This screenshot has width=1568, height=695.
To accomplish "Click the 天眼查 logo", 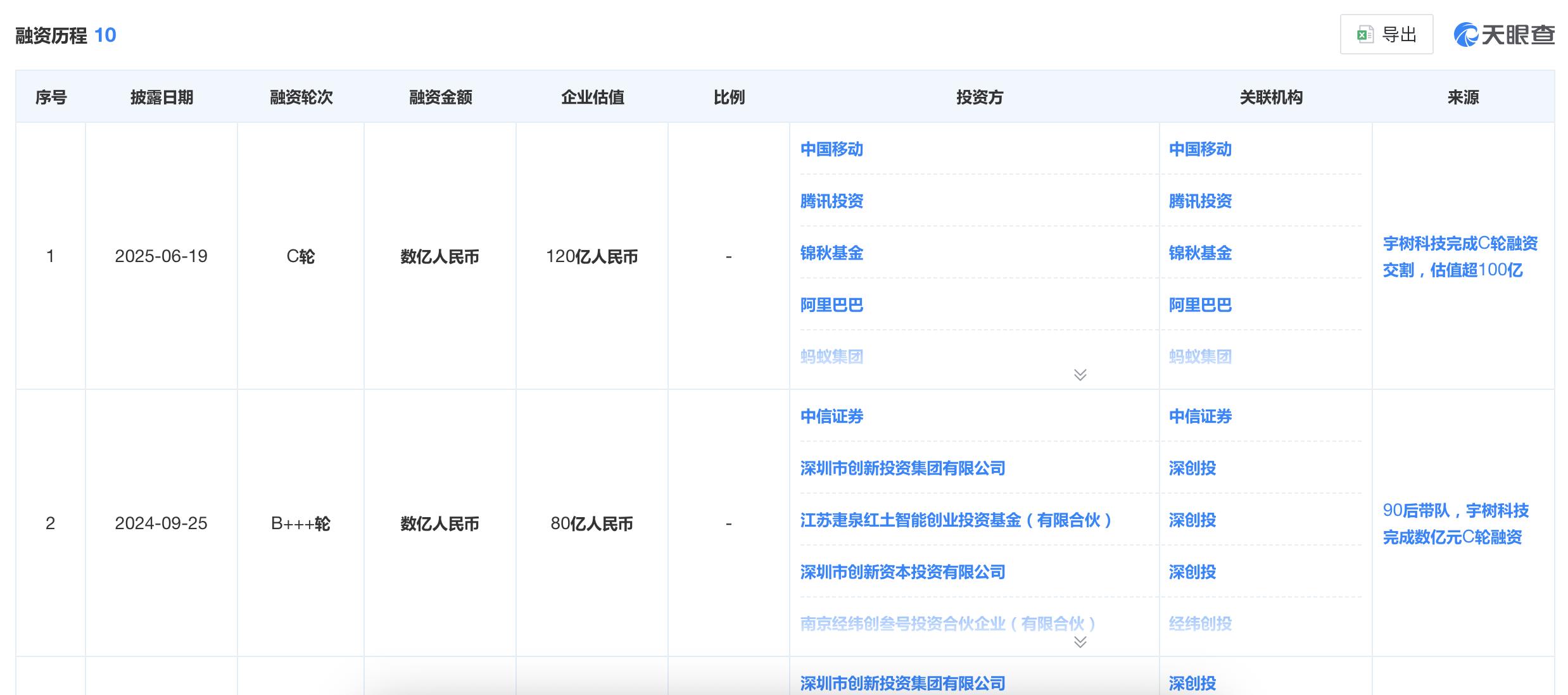I will [1504, 34].
